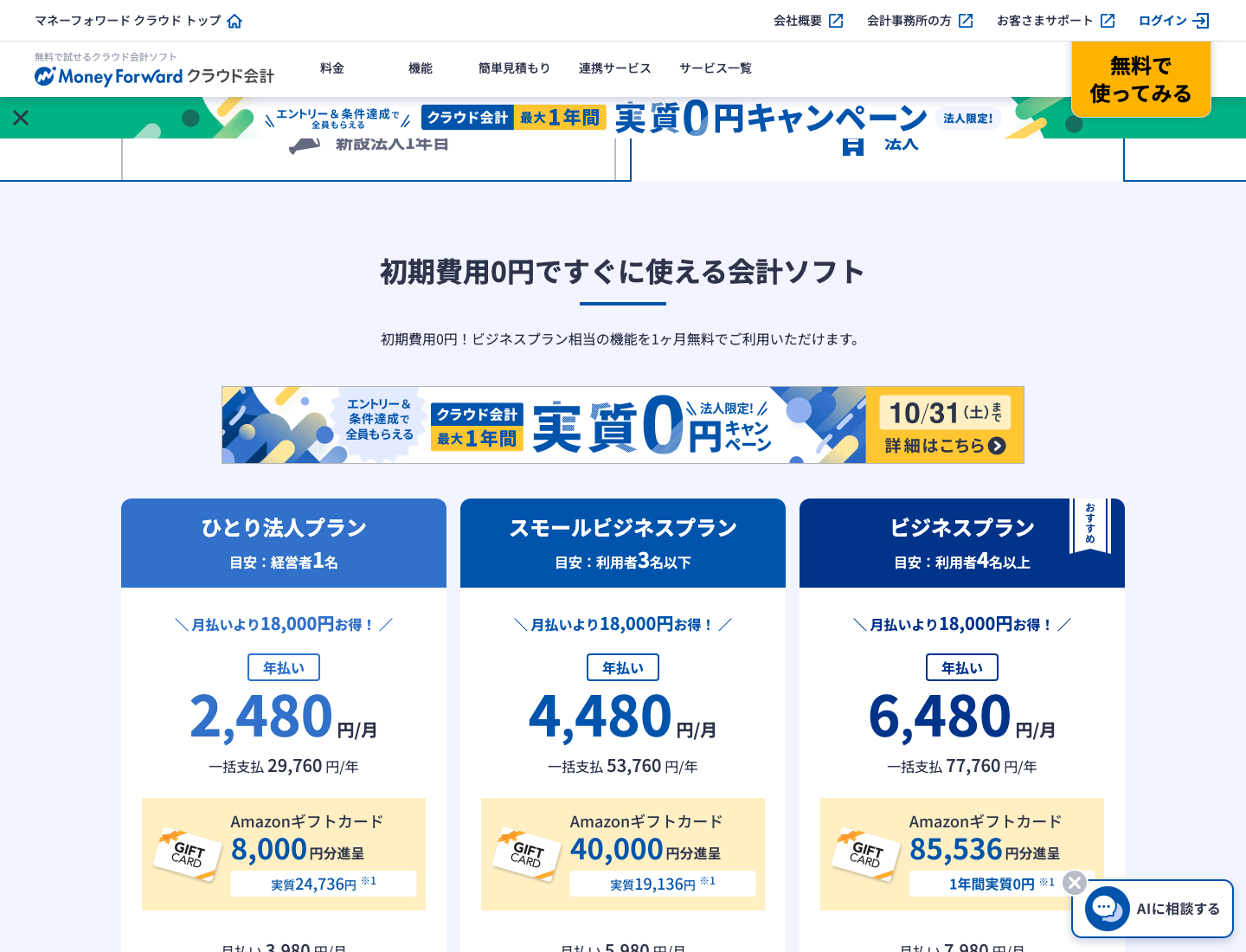Click the 10/31 campaign banner image
The image size is (1246, 952).
coord(623,425)
